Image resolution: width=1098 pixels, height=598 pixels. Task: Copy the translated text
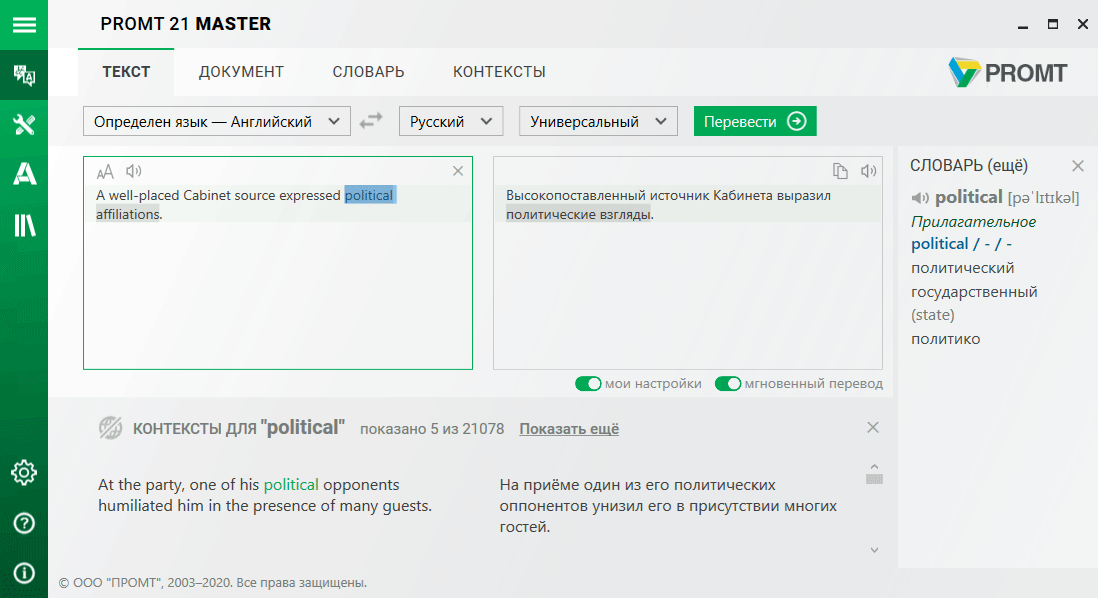click(x=840, y=171)
